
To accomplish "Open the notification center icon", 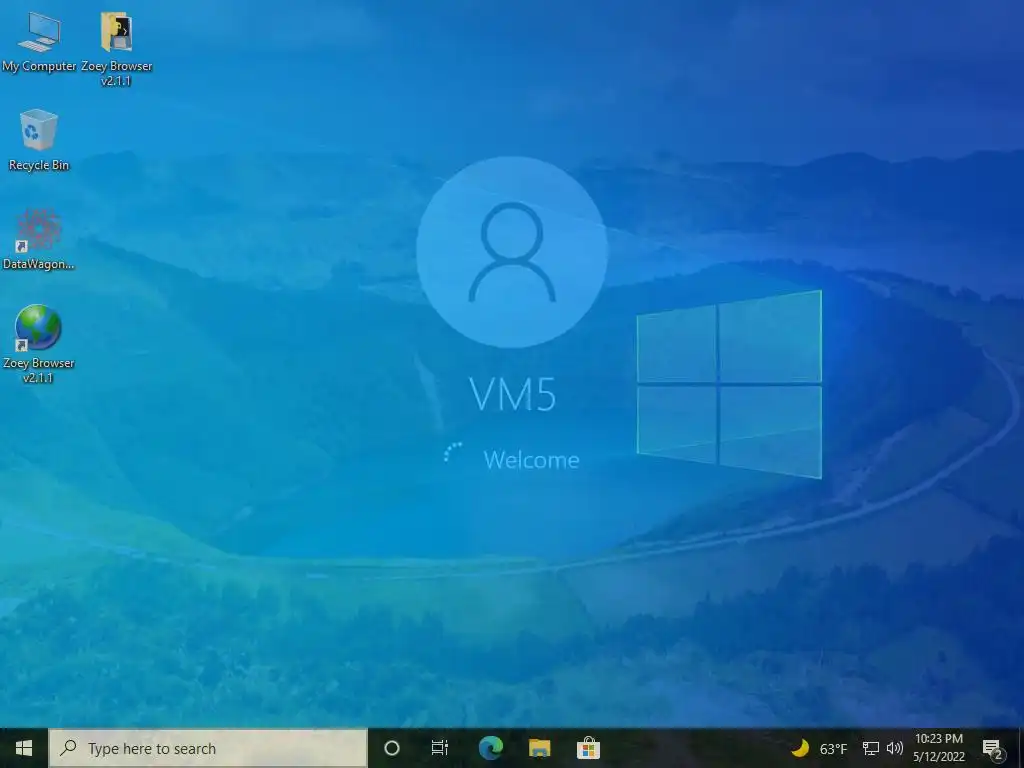I will tap(993, 748).
